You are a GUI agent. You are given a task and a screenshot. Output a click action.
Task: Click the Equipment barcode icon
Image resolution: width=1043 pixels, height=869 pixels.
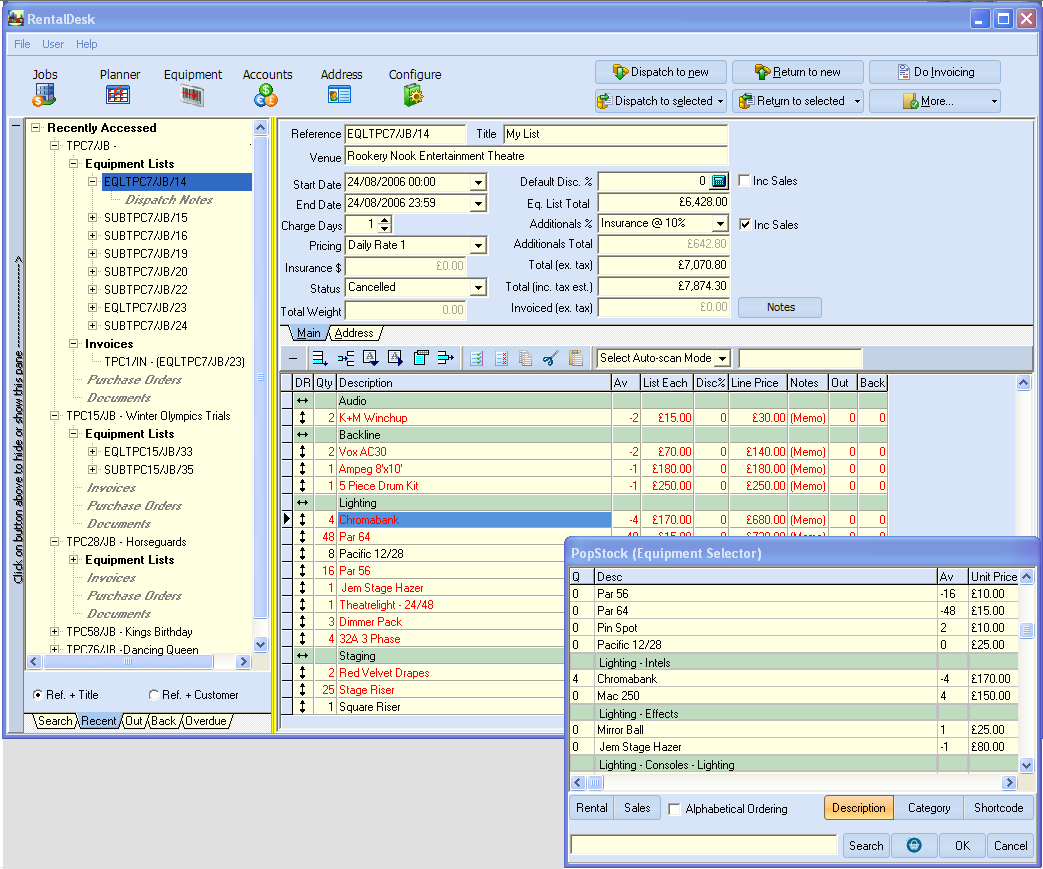(x=192, y=95)
